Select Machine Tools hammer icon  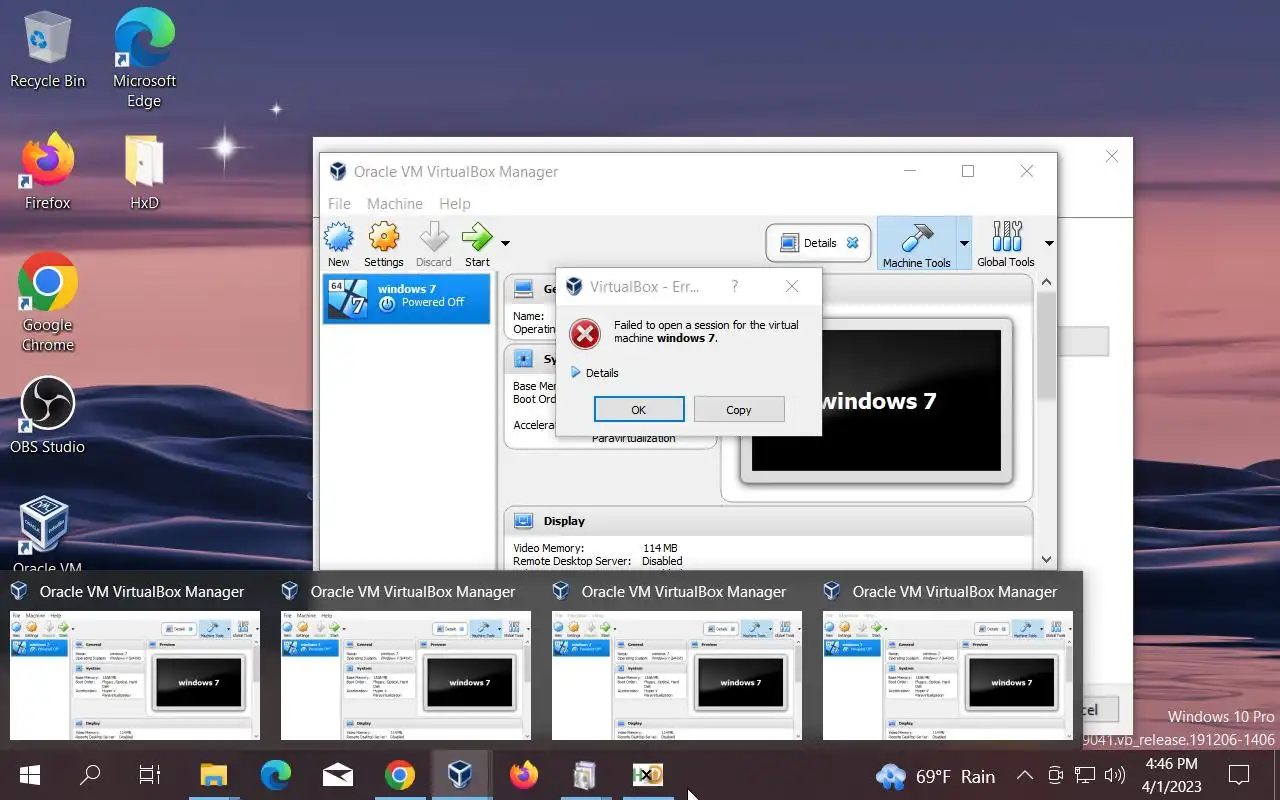[916, 244]
